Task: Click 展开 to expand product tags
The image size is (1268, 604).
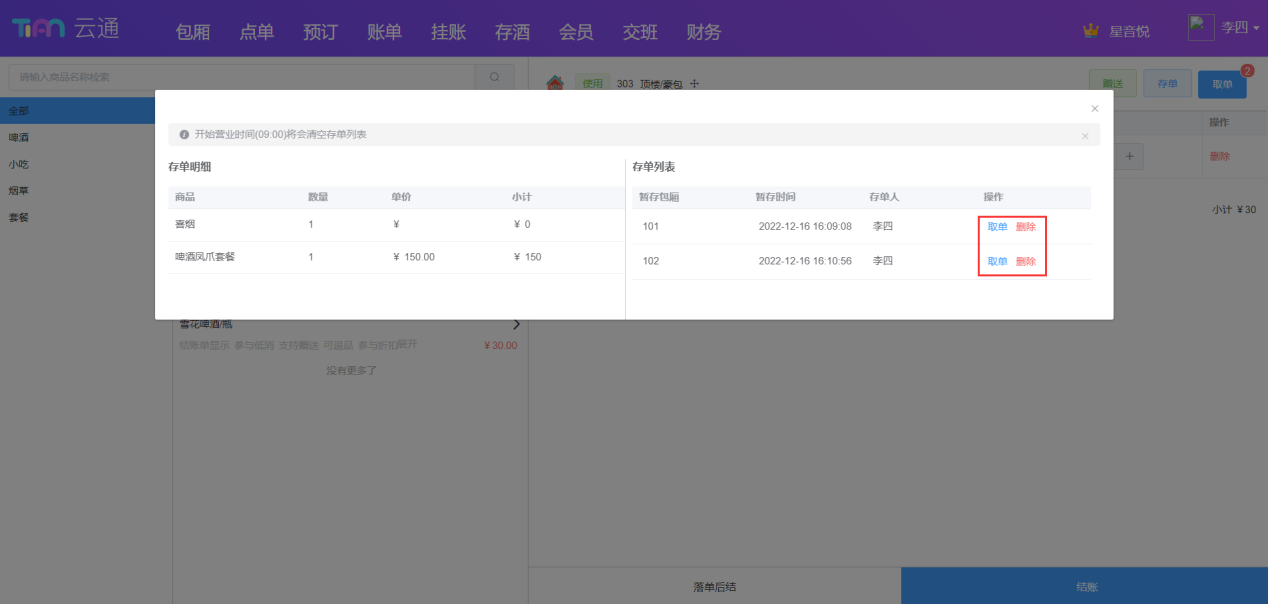Action: click(x=406, y=345)
